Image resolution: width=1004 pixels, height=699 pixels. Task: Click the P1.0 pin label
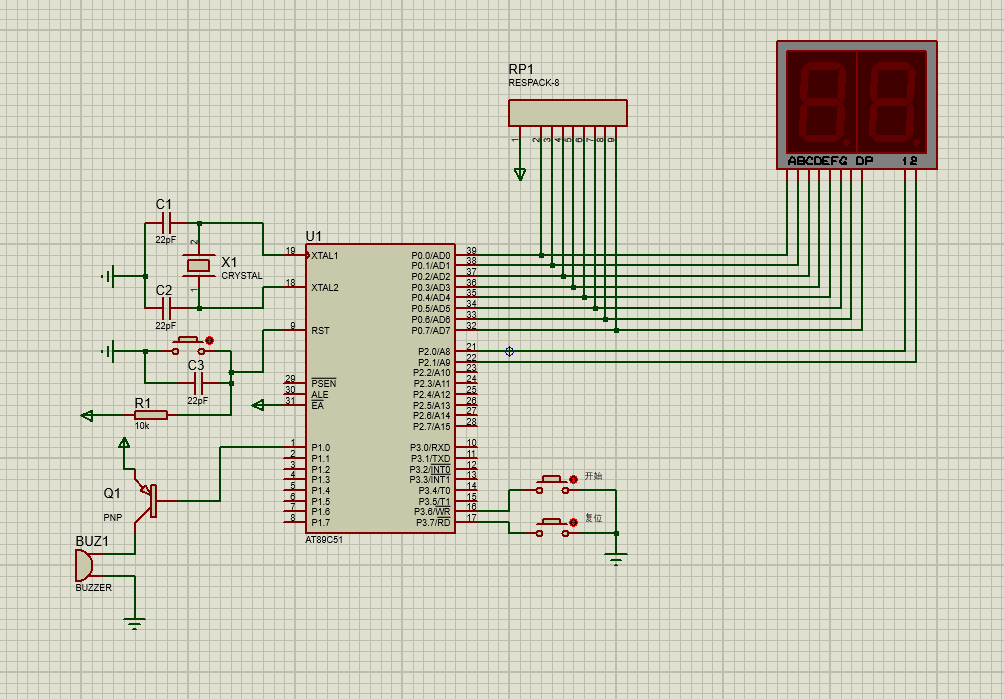(321, 447)
